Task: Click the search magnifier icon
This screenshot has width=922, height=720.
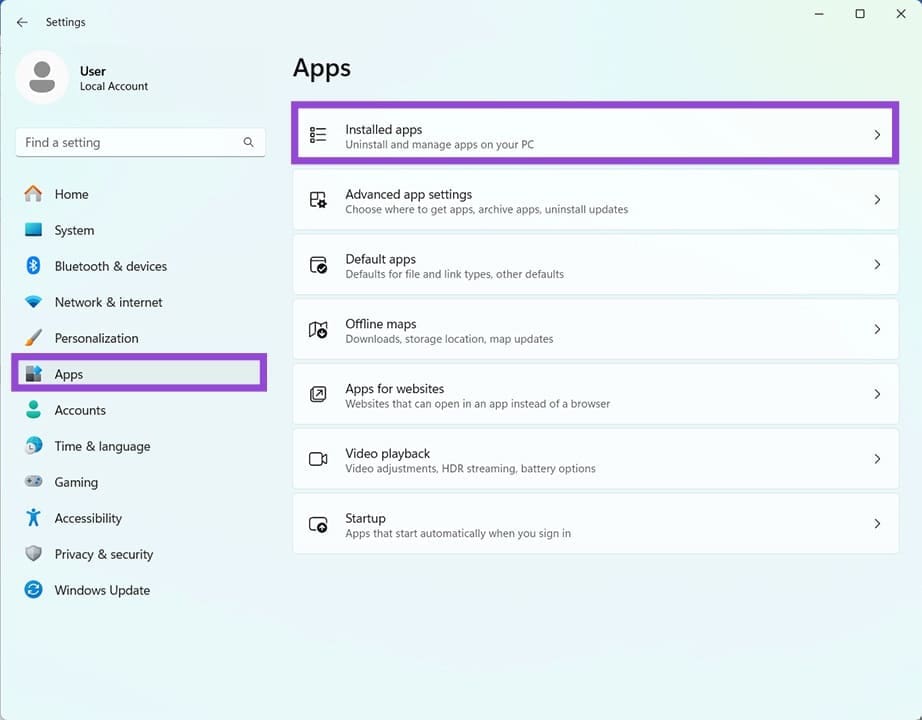Action: [248, 143]
